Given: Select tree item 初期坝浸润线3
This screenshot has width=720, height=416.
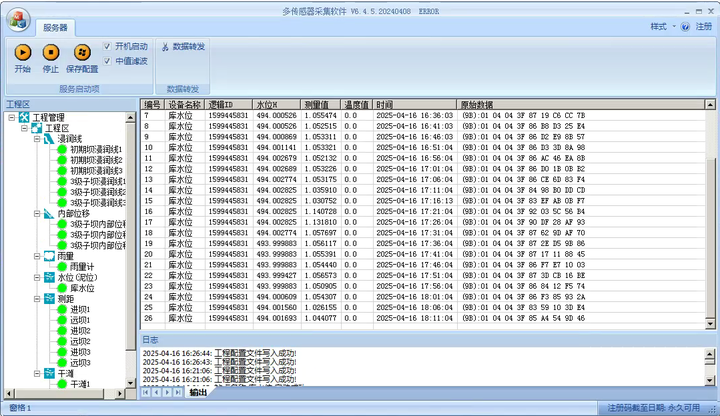Looking at the screenshot, I should (96, 171).
